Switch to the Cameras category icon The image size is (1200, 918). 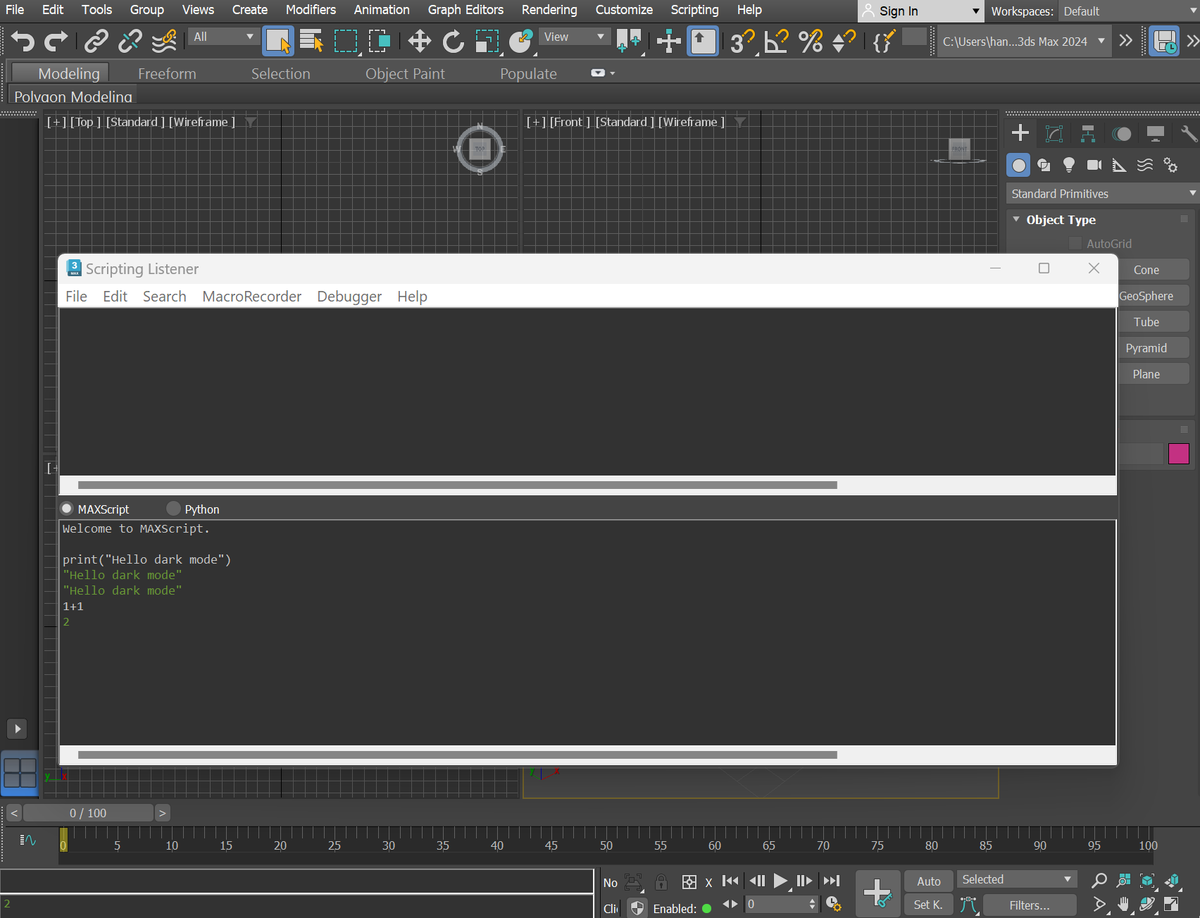(x=1094, y=165)
